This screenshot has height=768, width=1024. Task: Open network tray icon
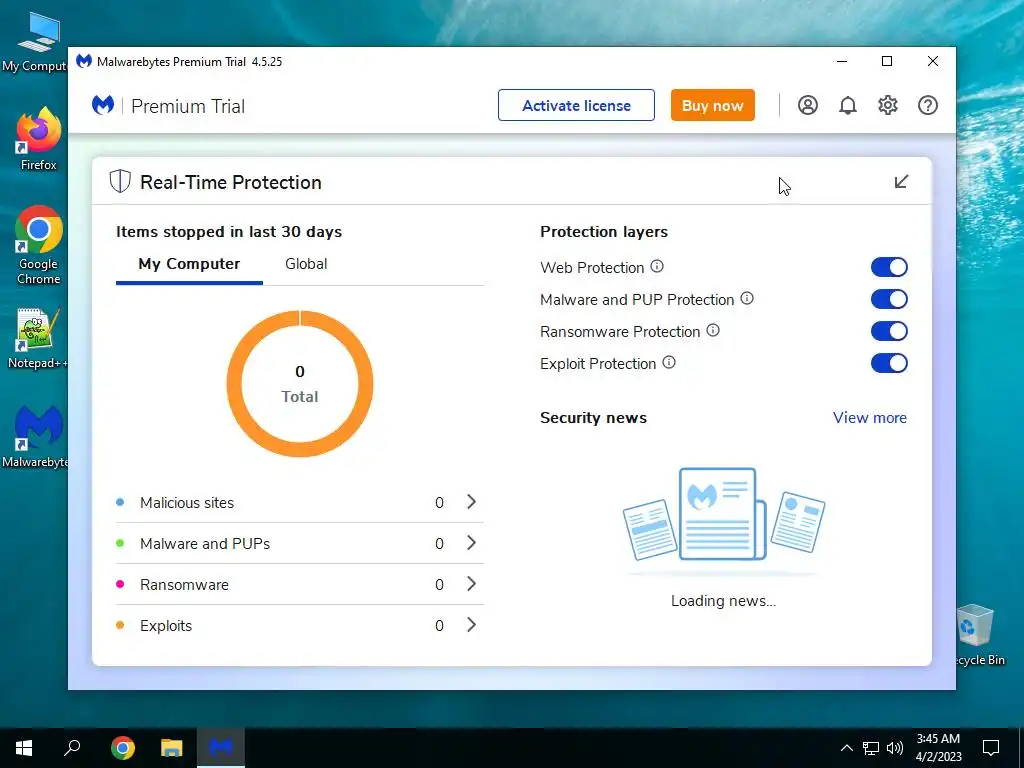coord(871,748)
